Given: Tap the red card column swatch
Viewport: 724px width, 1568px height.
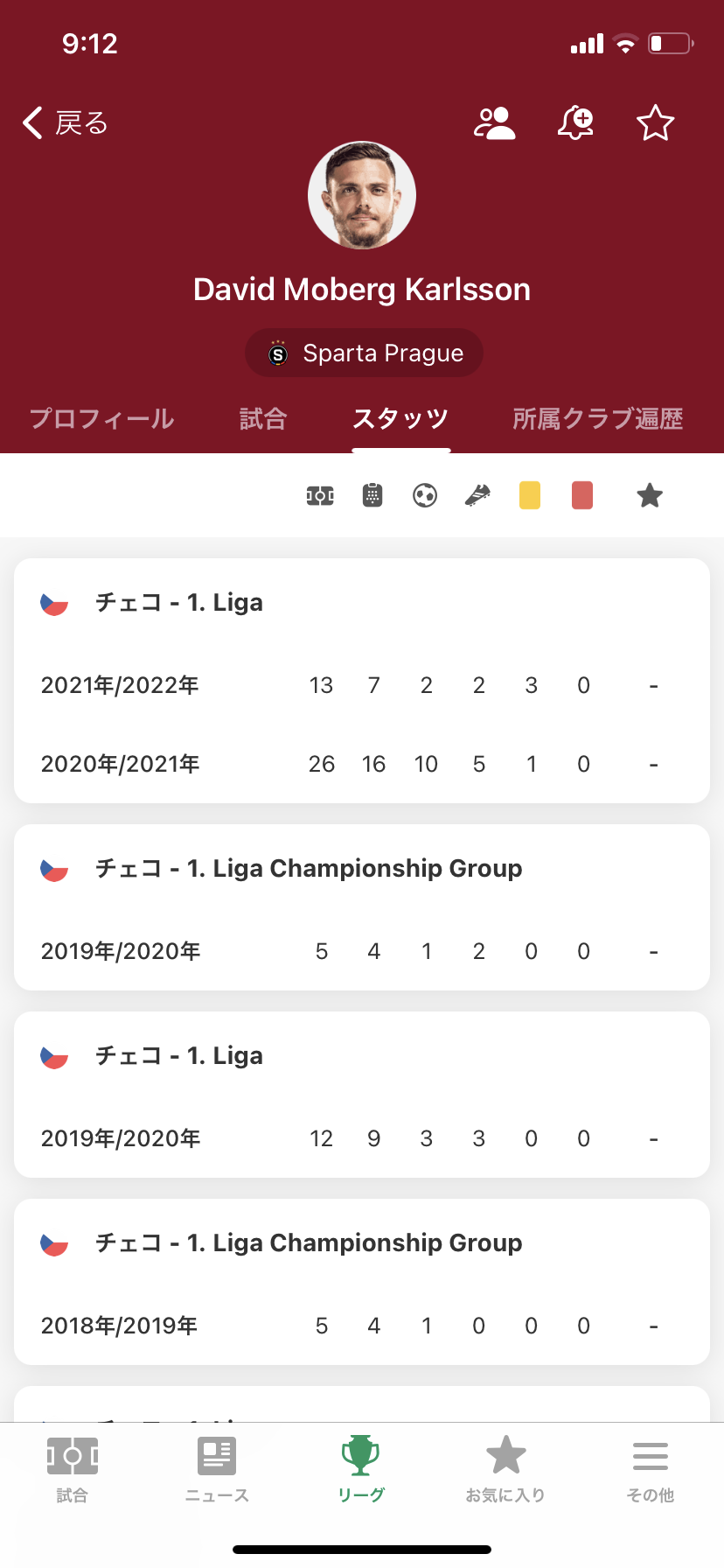Looking at the screenshot, I should 582,496.
